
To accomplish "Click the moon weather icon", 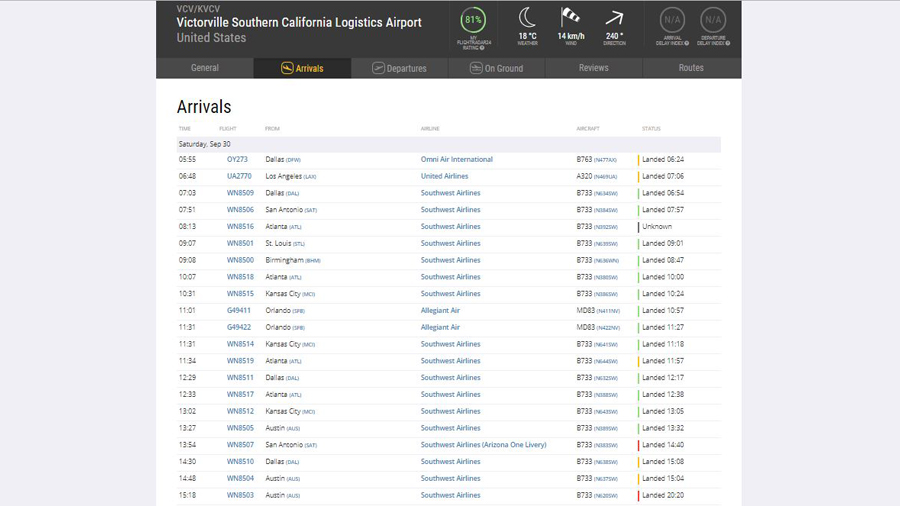I will coord(527,17).
